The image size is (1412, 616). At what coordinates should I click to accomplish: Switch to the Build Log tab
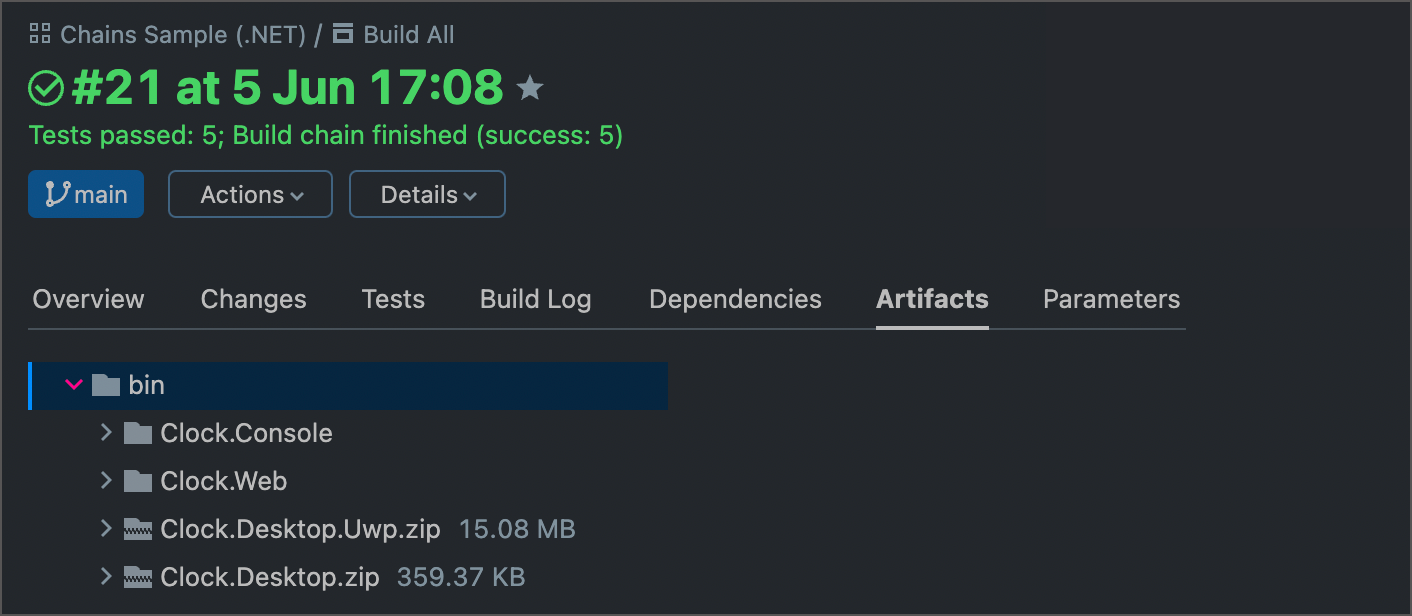click(535, 299)
